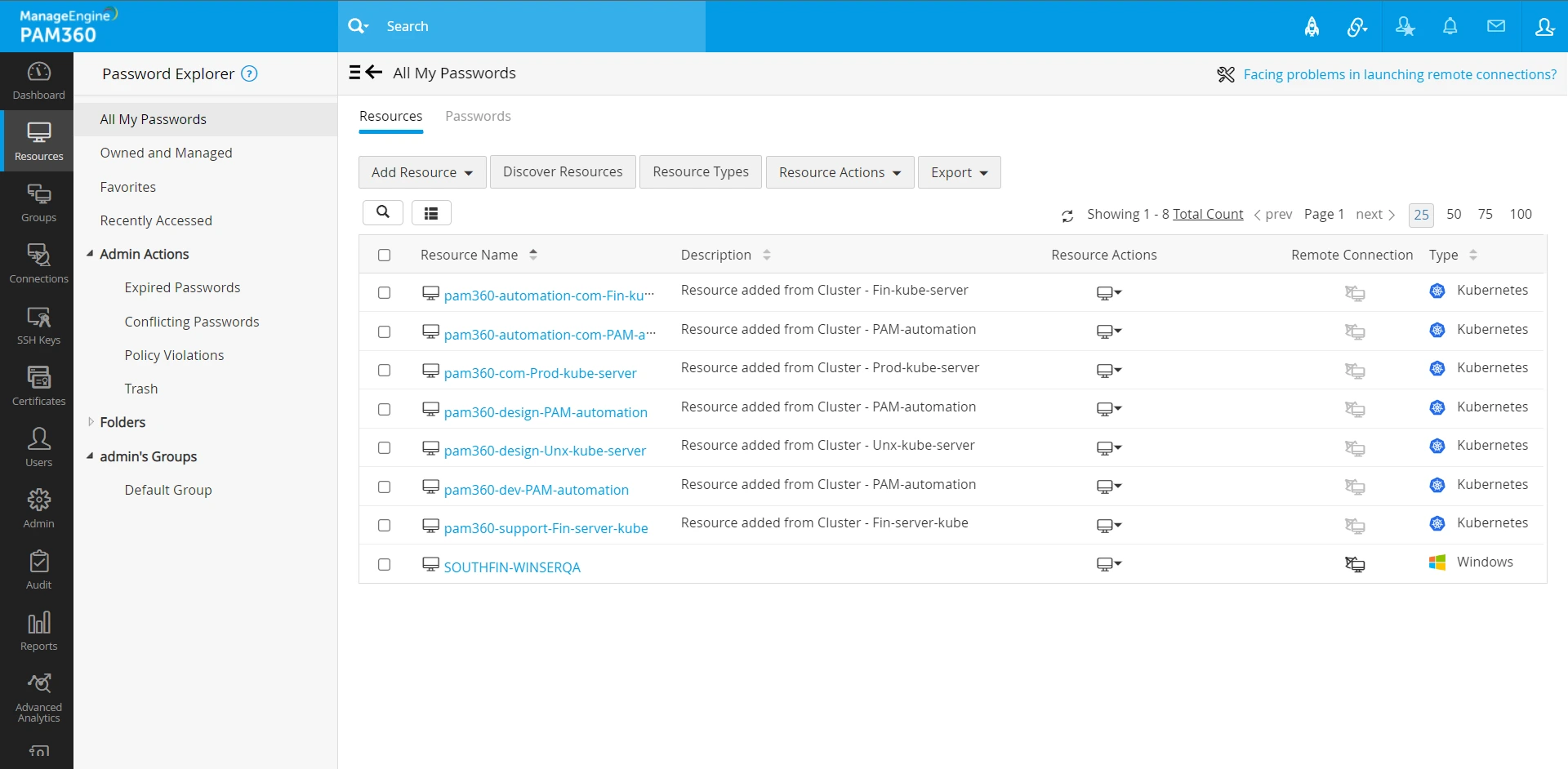The image size is (1568, 769).
Task: Open the mail envelope icon in header
Action: click(1495, 27)
